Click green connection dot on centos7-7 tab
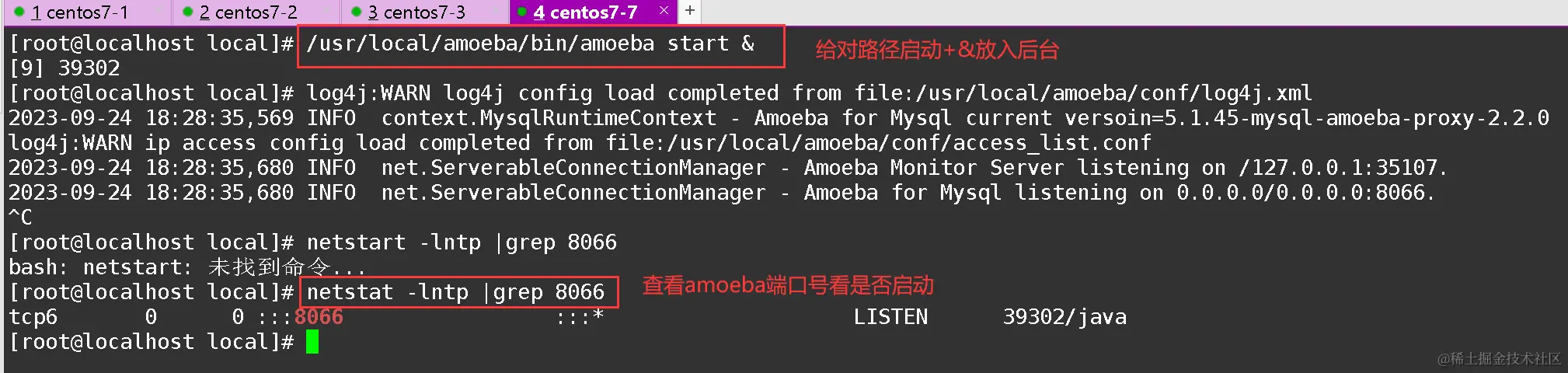 click(522, 12)
